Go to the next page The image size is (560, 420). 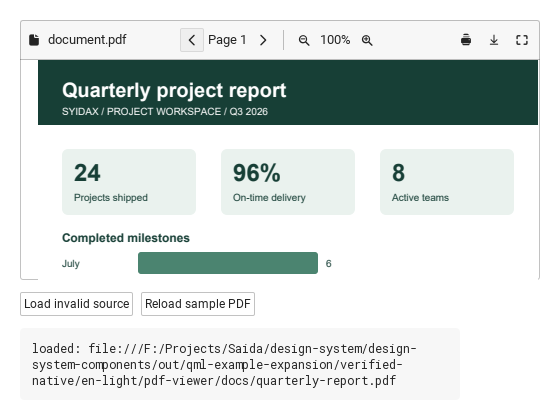click(x=263, y=40)
